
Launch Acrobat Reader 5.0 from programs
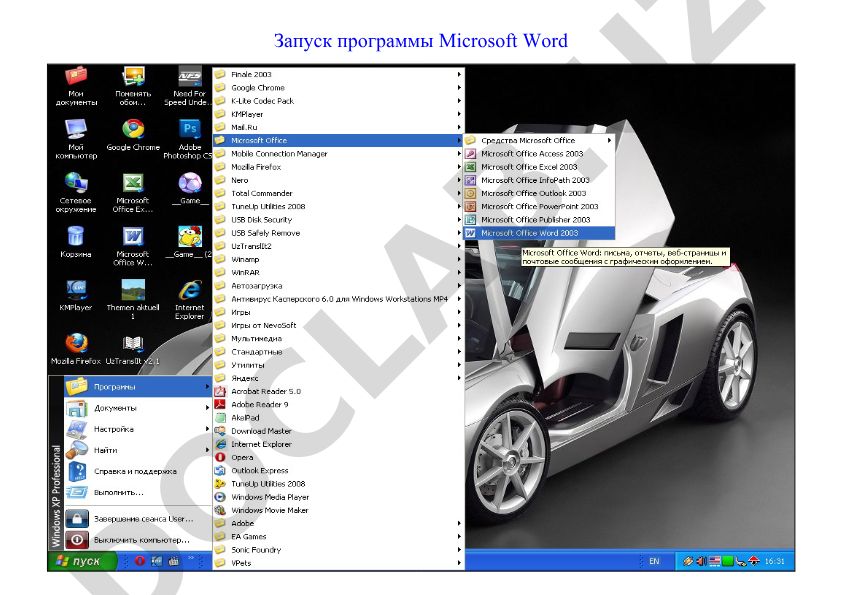click(338, 392)
